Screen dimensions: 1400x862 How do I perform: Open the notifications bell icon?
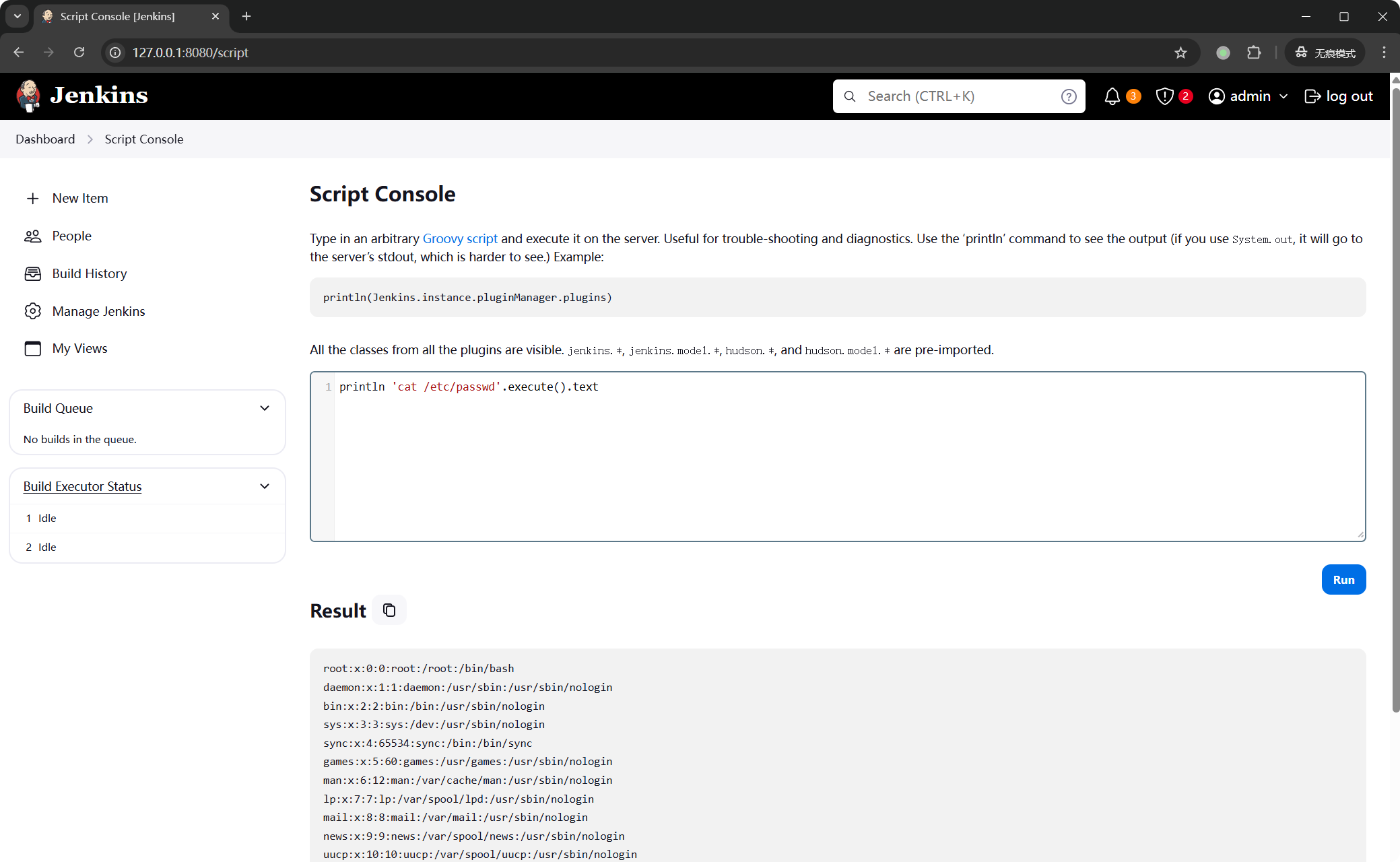pos(1112,96)
